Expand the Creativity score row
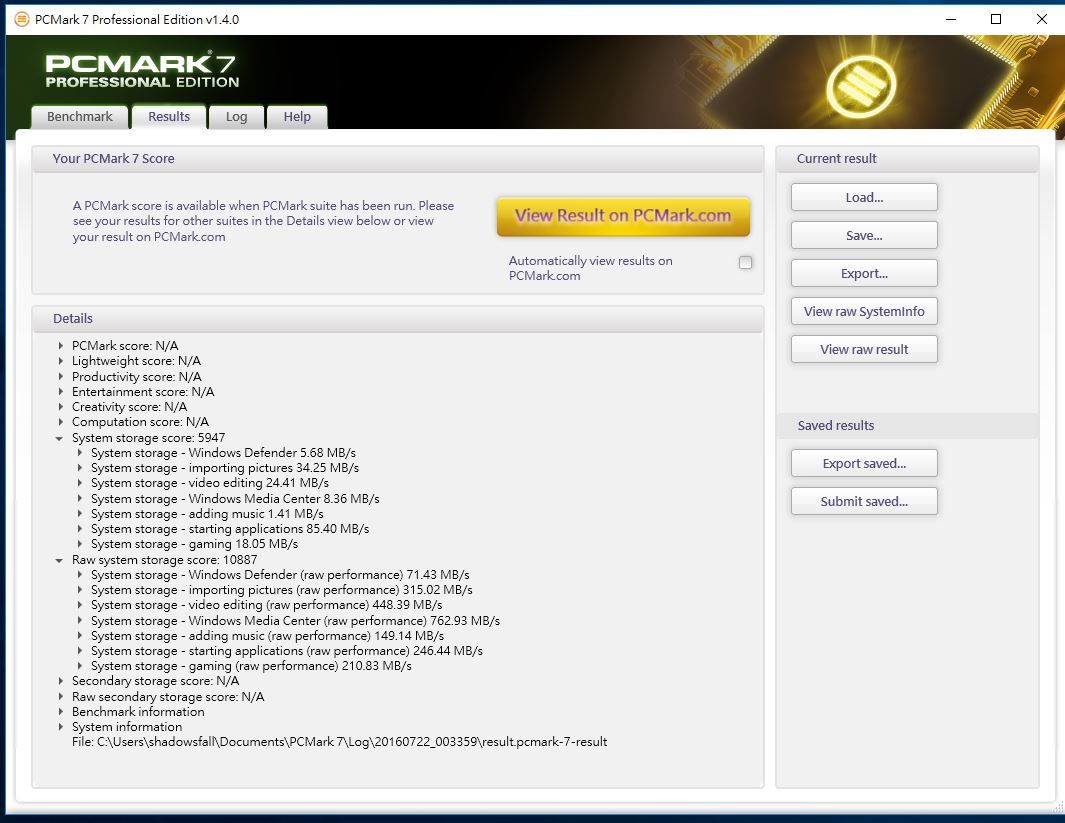This screenshot has width=1065, height=823. point(60,407)
